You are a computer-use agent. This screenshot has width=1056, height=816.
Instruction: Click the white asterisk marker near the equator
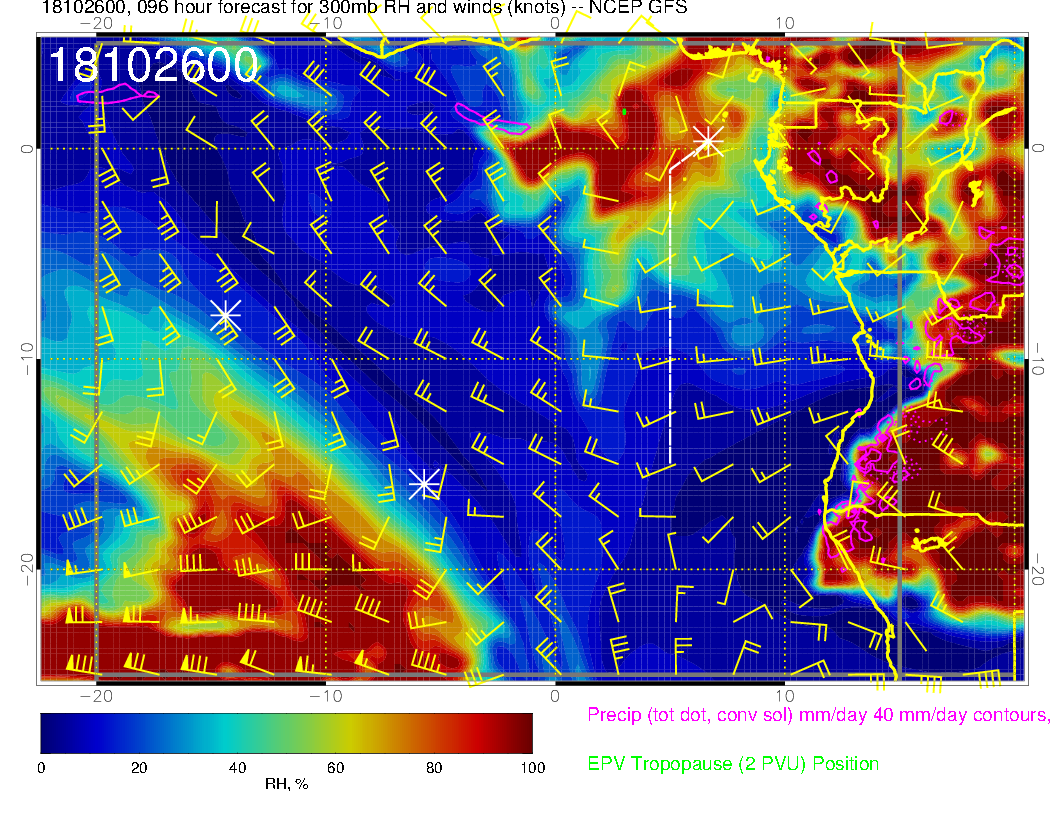tap(708, 139)
